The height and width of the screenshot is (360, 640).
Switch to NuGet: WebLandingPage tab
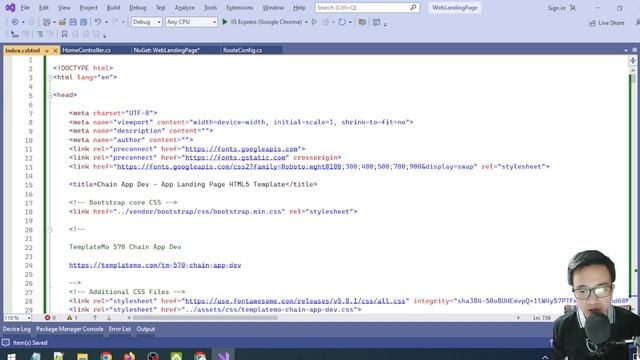point(167,50)
